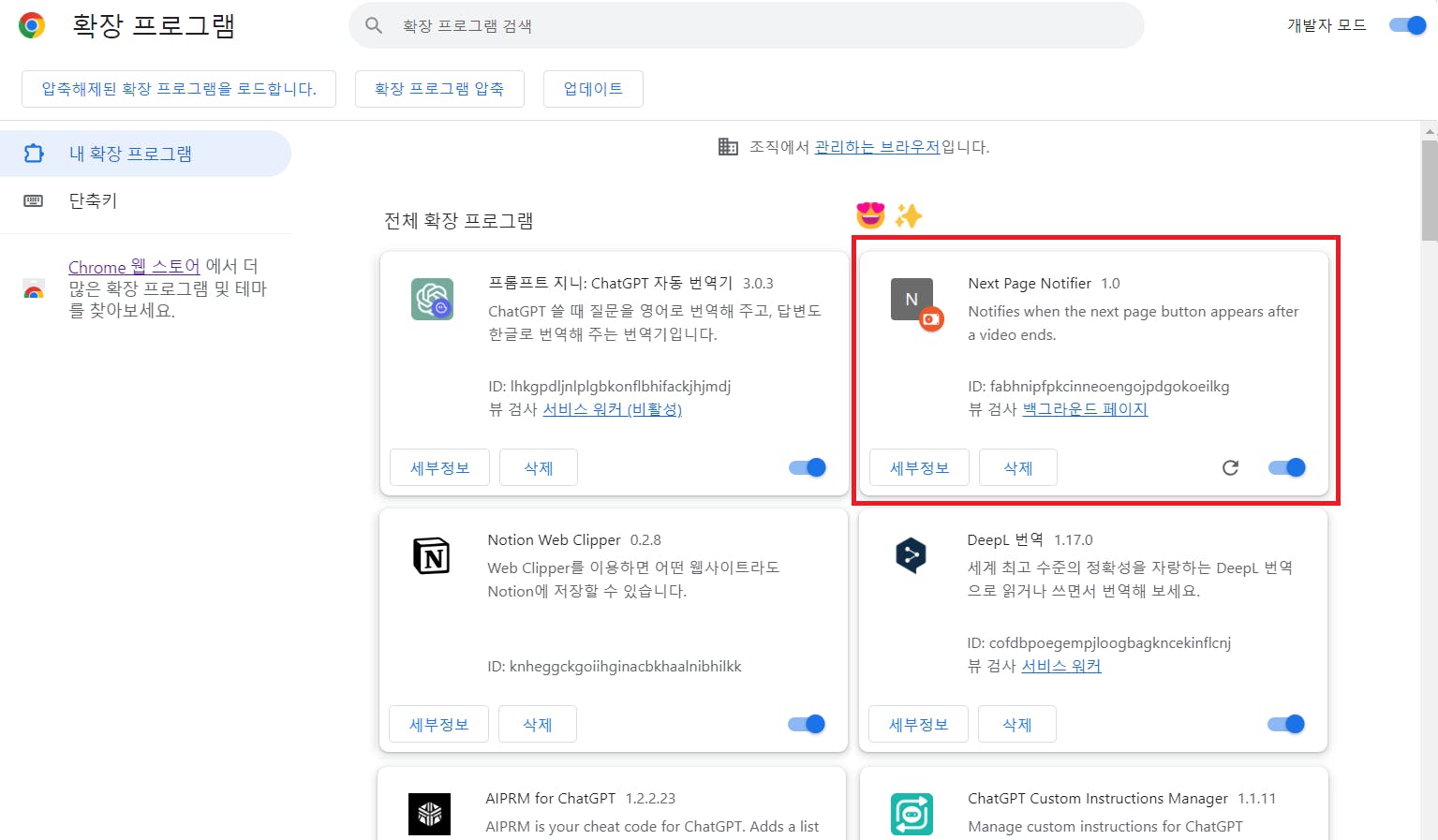Focus the 확장 프로그램 검색 search field
1438x840 pixels.
[747, 25]
